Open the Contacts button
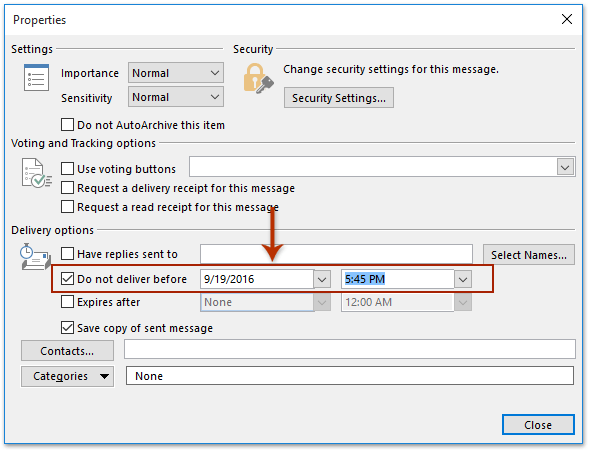This screenshot has width=590, height=455. point(67,351)
